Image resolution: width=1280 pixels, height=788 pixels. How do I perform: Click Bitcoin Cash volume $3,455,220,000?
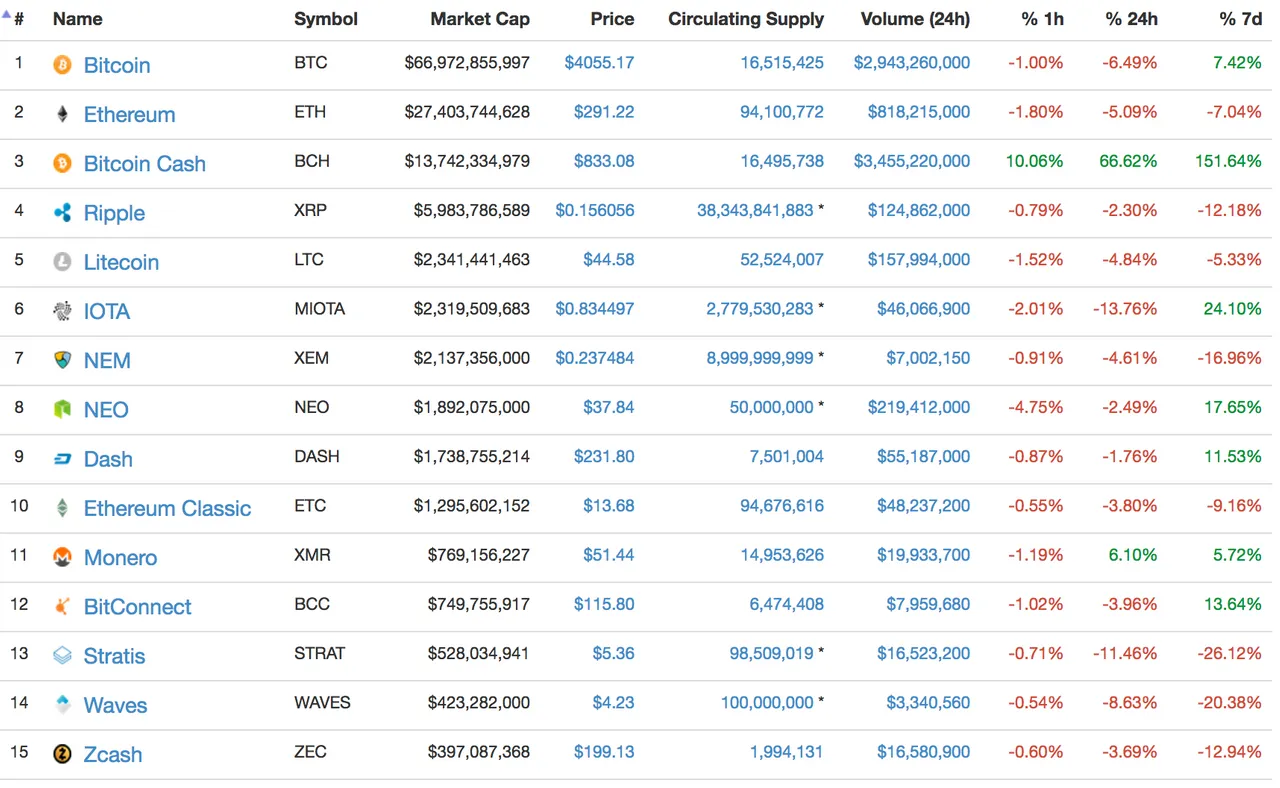(x=912, y=161)
